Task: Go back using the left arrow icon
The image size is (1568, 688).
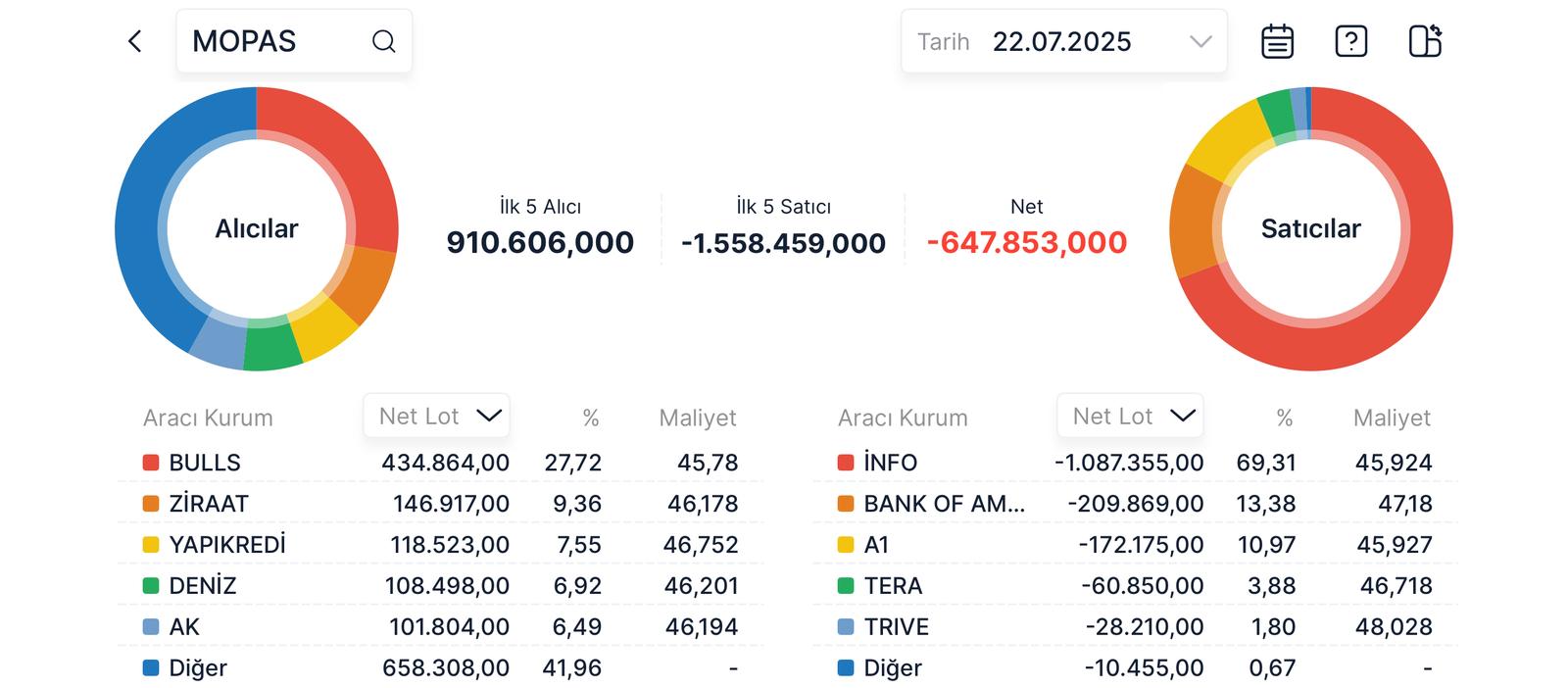Action: 135,41
